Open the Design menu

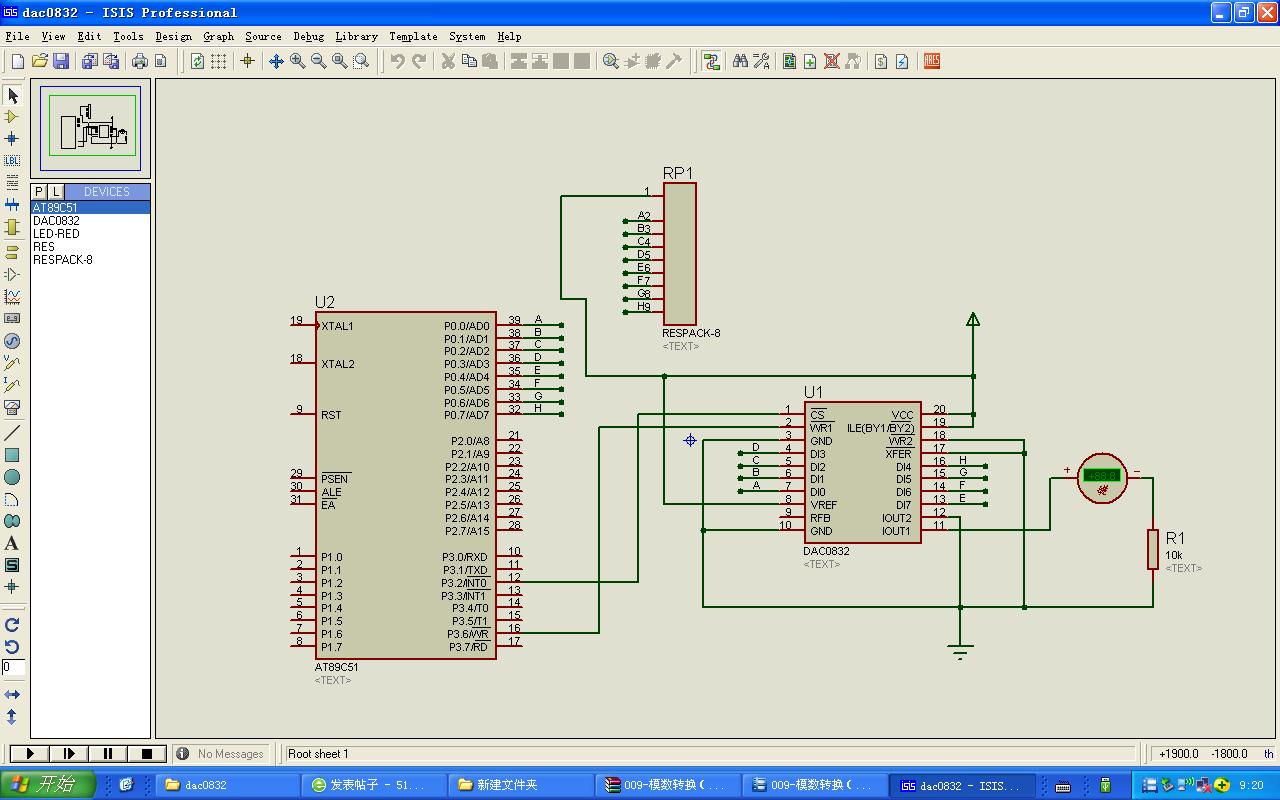point(173,36)
